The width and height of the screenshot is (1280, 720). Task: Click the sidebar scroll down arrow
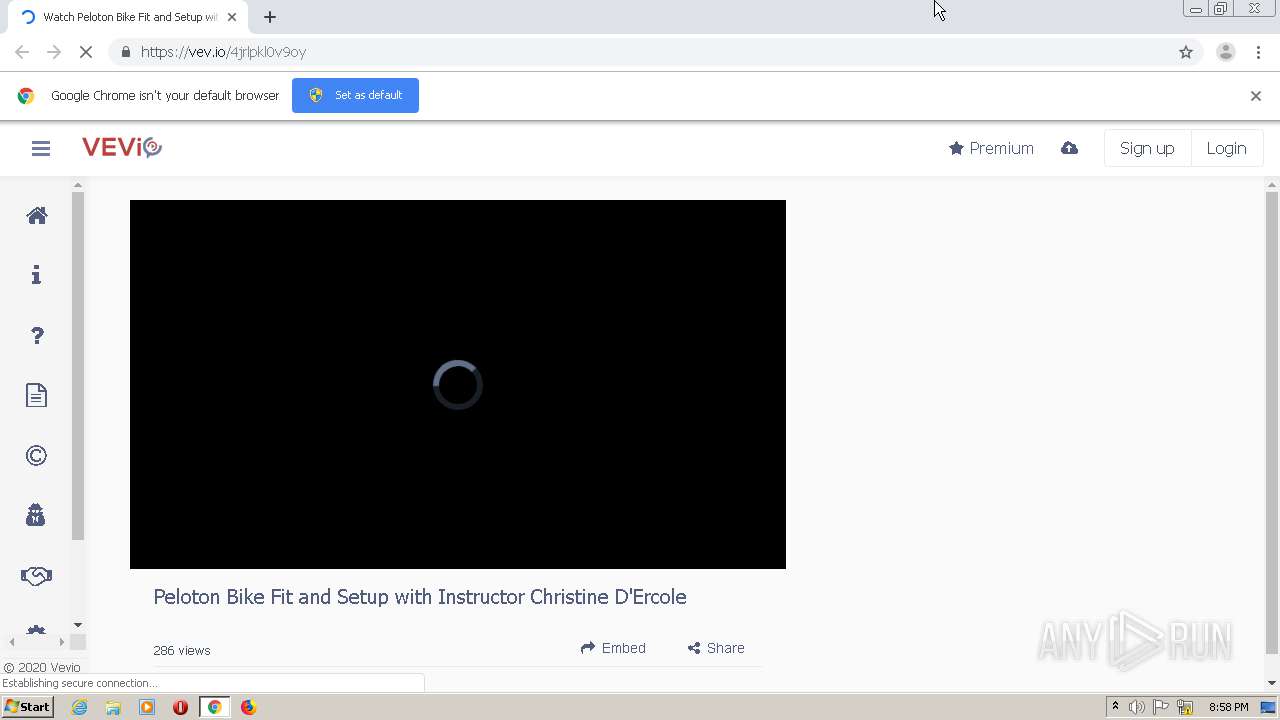pyautogui.click(x=78, y=625)
